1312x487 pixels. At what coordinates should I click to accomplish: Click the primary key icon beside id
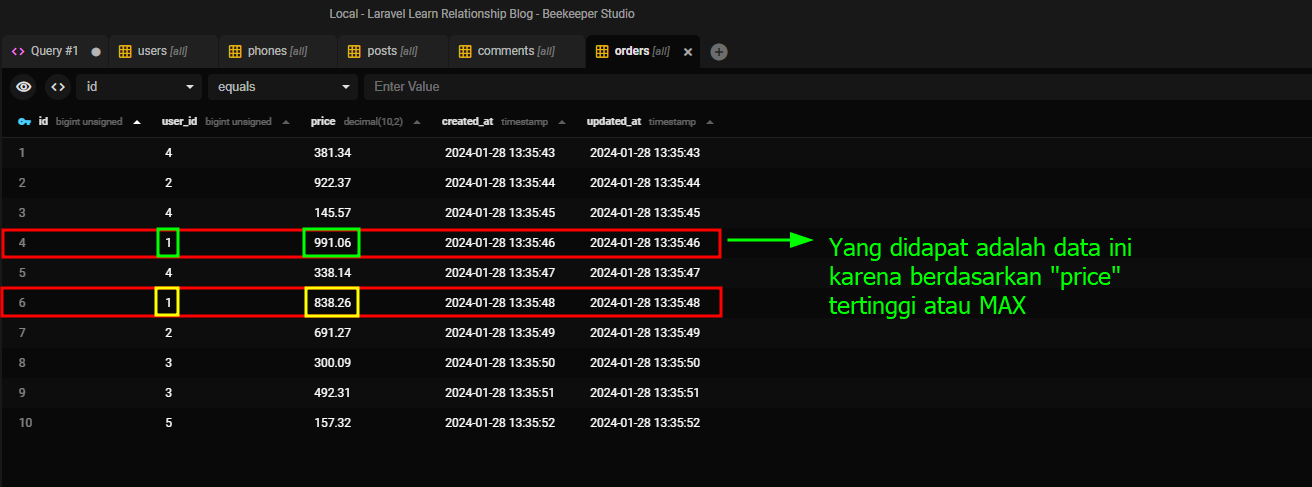tap(25, 122)
